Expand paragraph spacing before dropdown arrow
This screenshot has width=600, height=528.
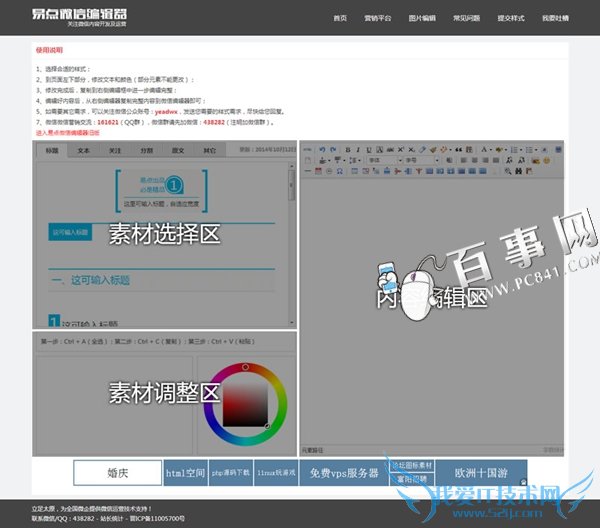coord(329,160)
